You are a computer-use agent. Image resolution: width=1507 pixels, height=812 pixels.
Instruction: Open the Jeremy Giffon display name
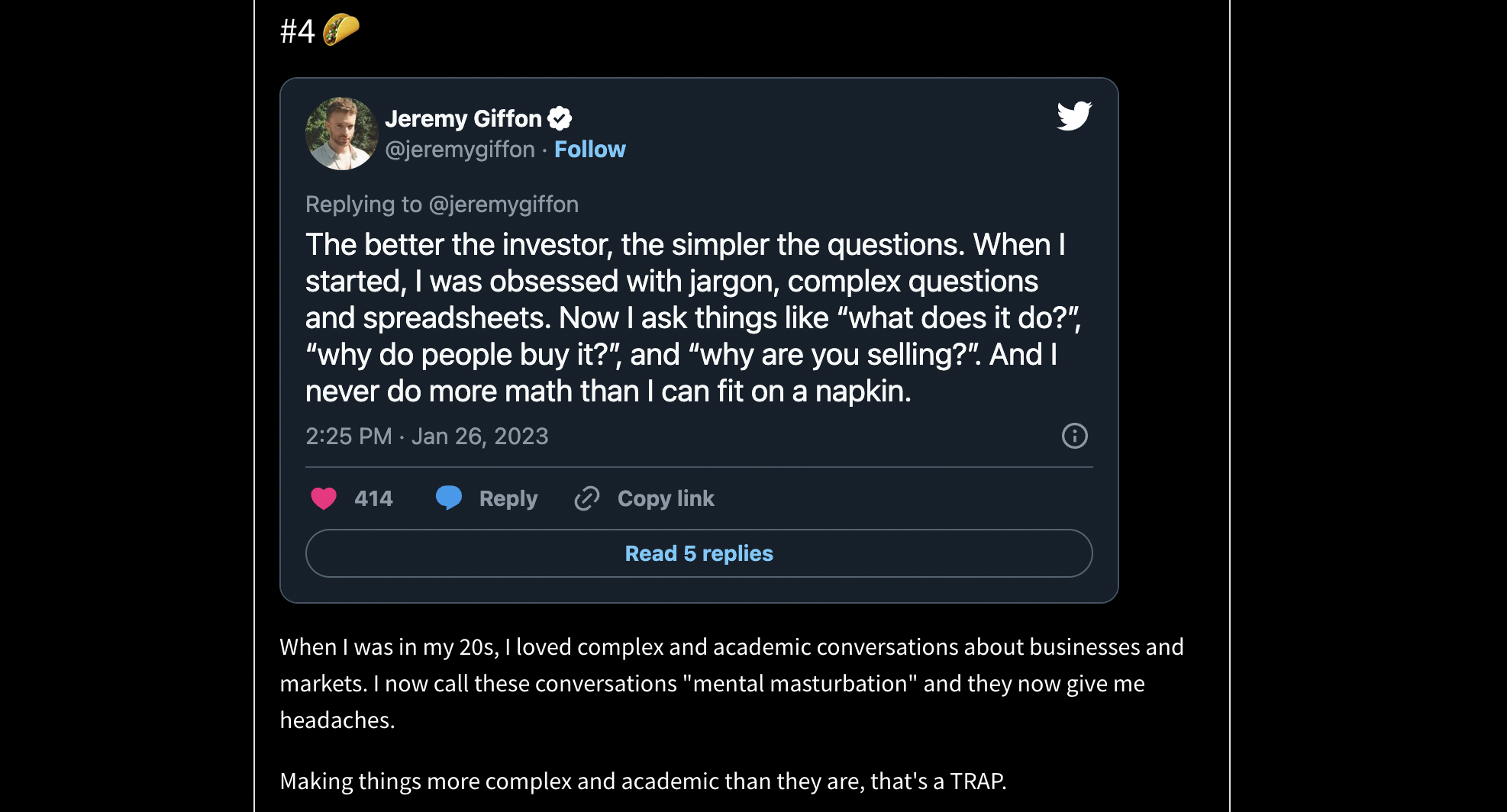[463, 118]
